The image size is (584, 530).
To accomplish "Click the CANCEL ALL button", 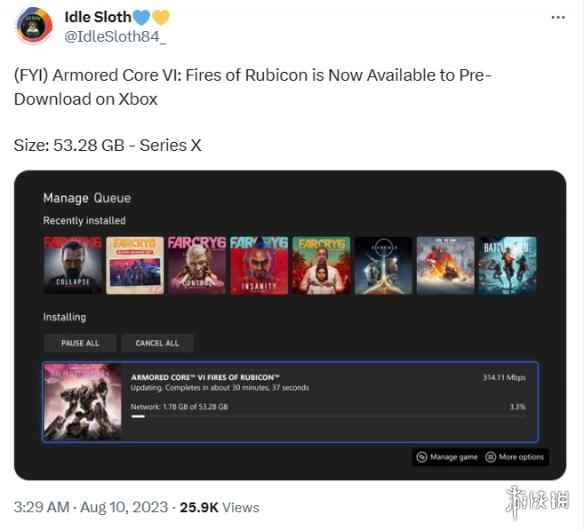I will point(157,343).
